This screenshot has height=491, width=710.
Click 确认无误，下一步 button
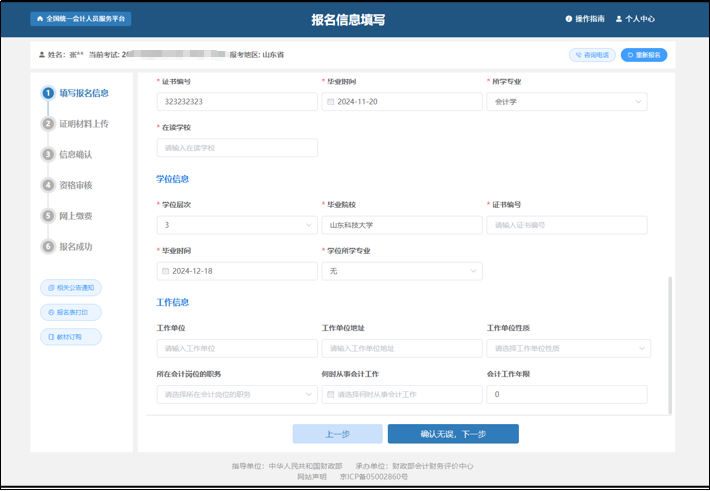click(x=453, y=434)
